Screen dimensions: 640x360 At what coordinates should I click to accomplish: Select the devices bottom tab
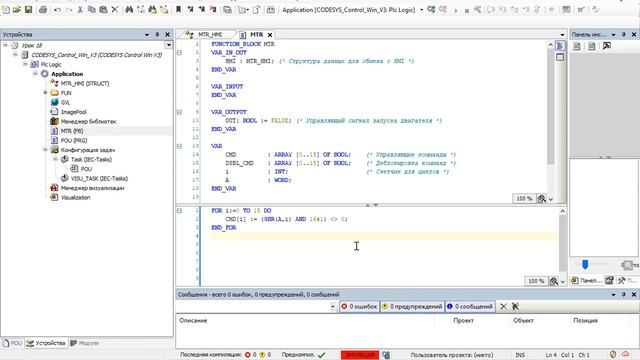(46, 343)
